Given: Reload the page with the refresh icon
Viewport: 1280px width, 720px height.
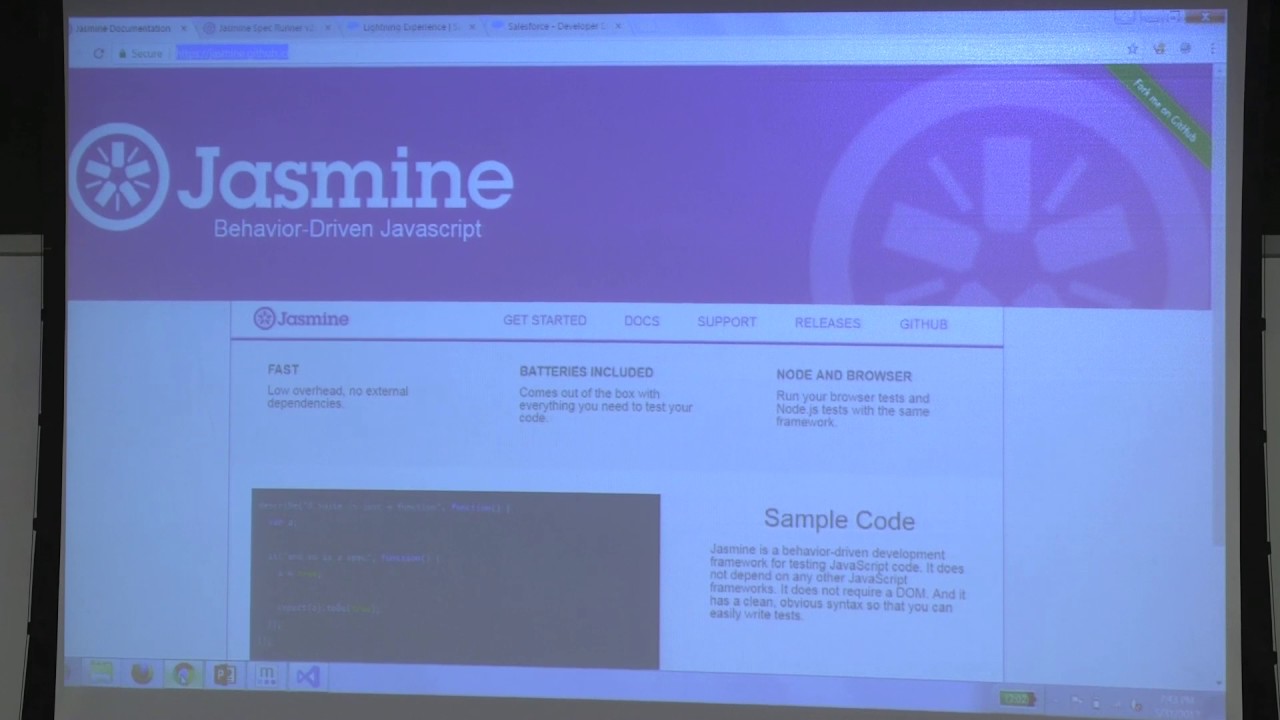Looking at the screenshot, I should click(x=98, y=53).
